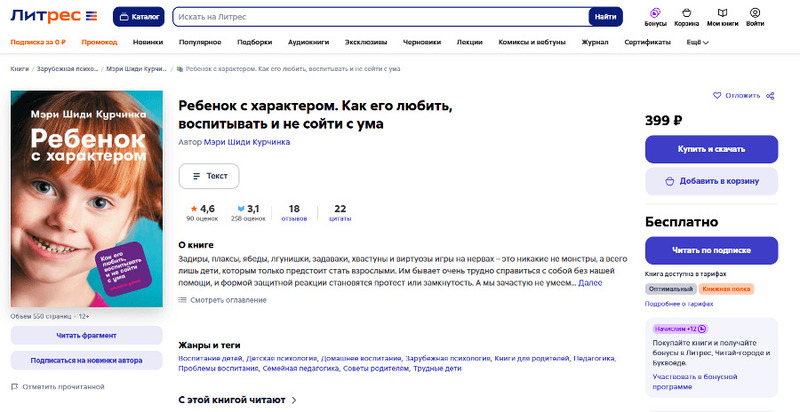Open Черновики section

[x=422, y=42]
